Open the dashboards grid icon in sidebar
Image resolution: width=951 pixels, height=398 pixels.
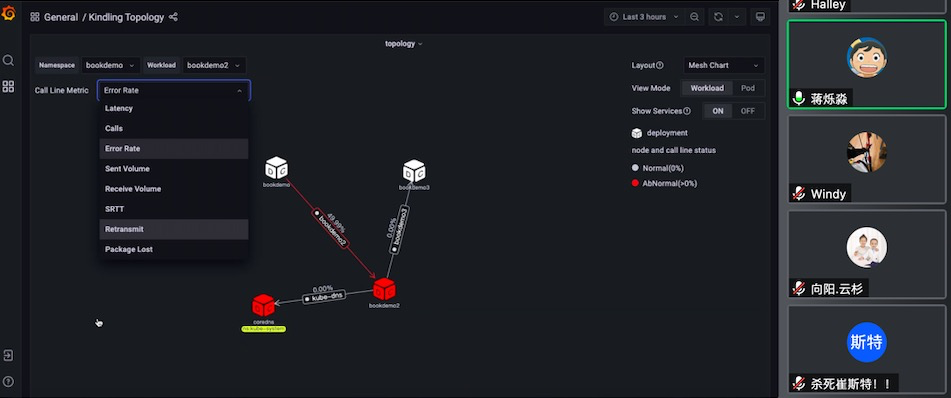point(8,86)
